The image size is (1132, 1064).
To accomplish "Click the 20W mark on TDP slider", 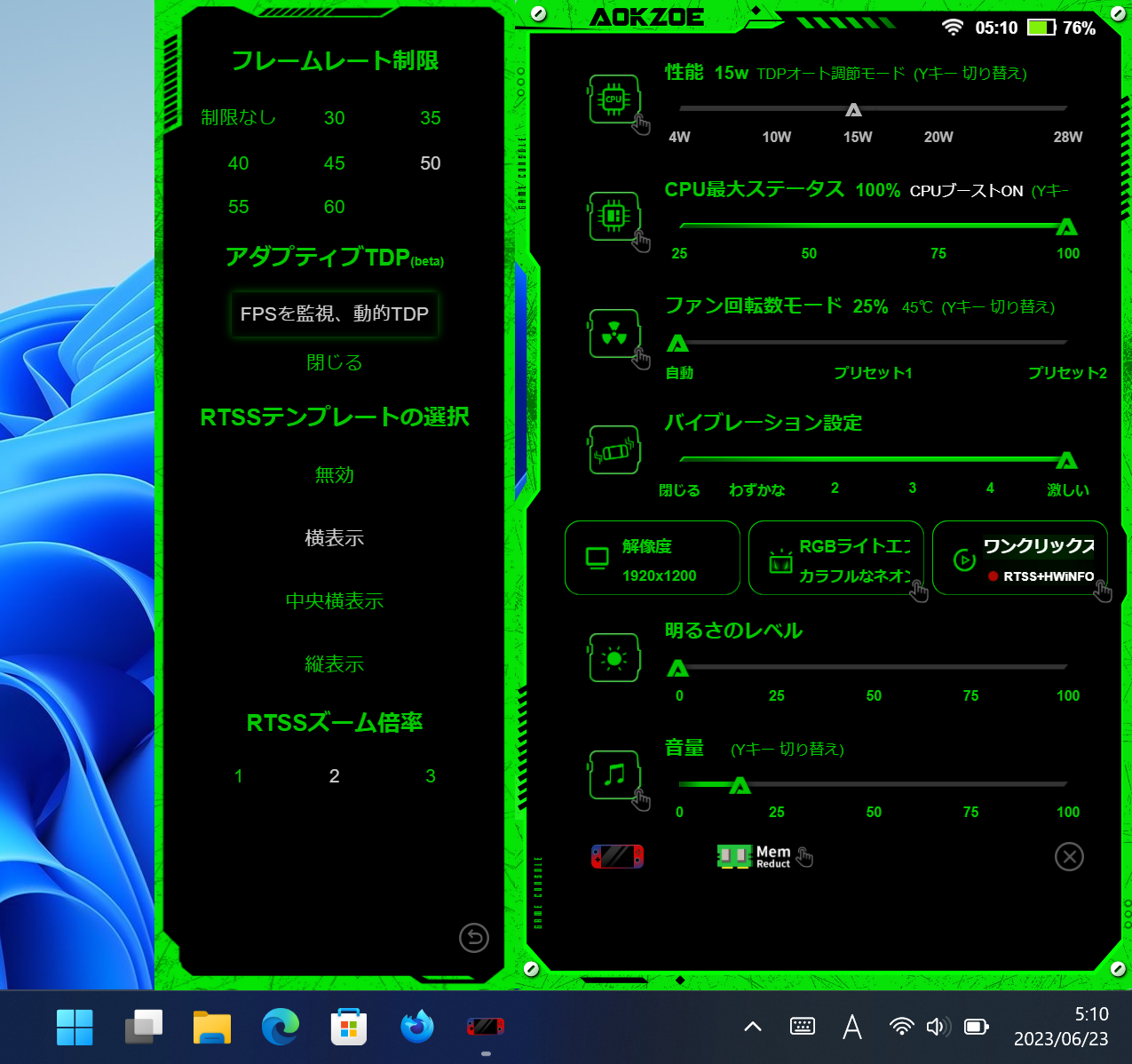I will tap(938, 137).
